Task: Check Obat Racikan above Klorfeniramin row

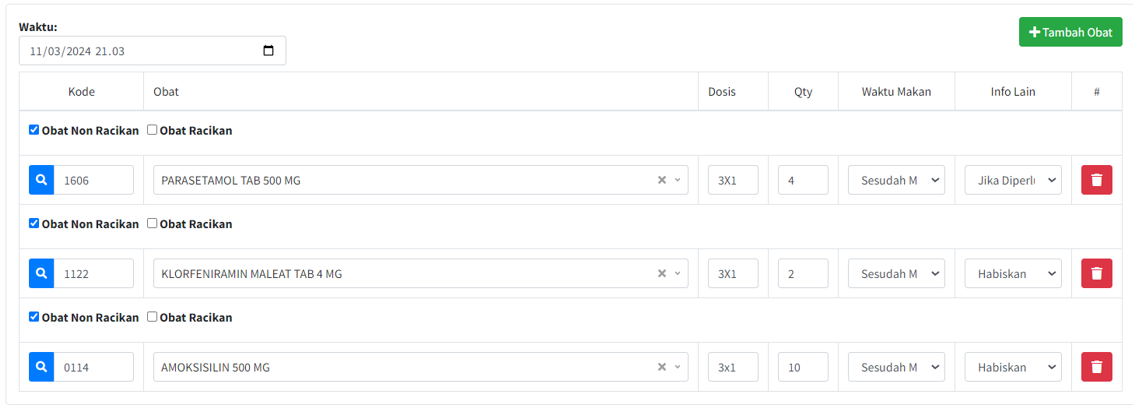Action: click(x=152, y=223)
